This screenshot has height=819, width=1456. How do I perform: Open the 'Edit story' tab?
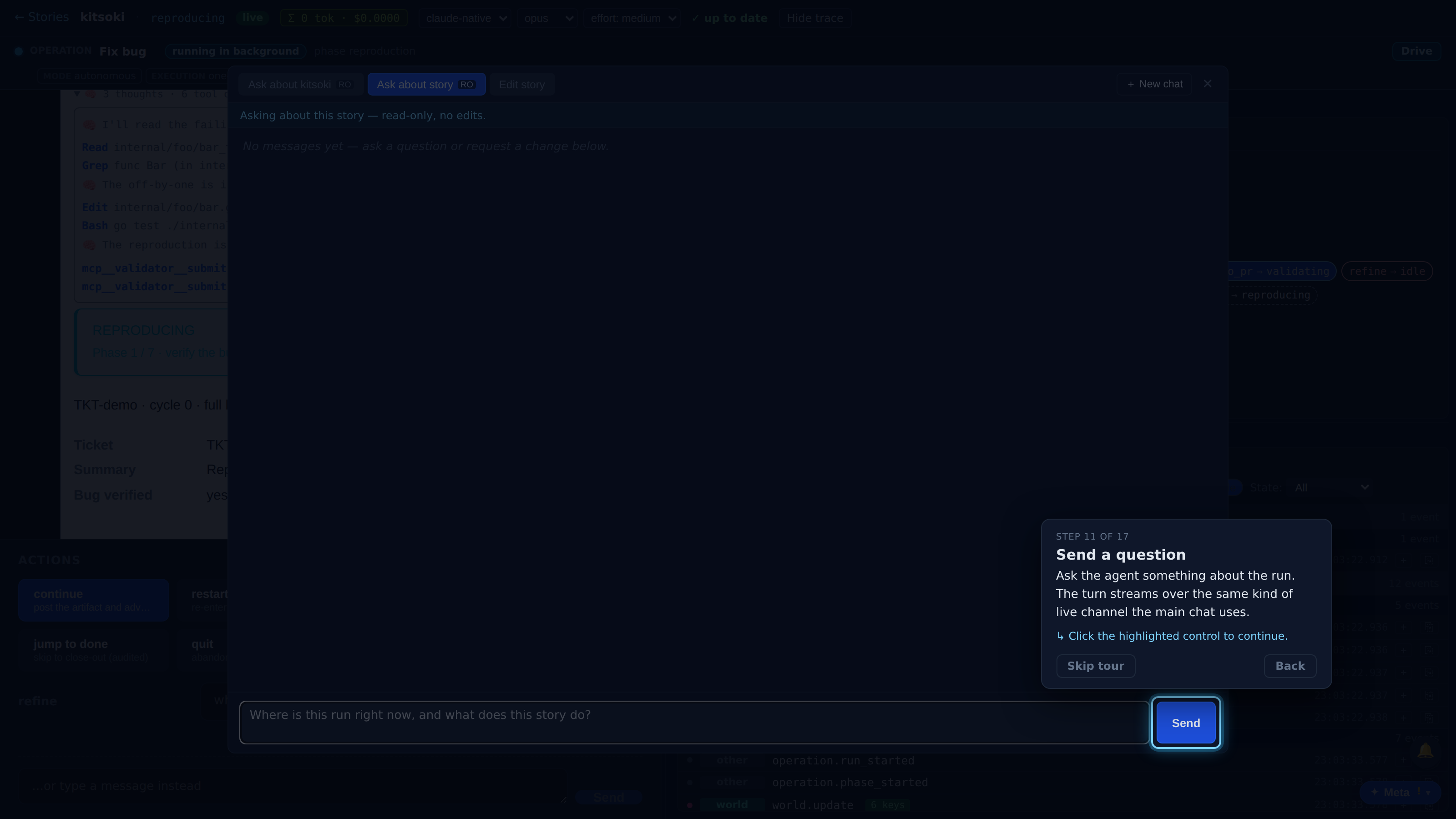[x=522, y=84]
